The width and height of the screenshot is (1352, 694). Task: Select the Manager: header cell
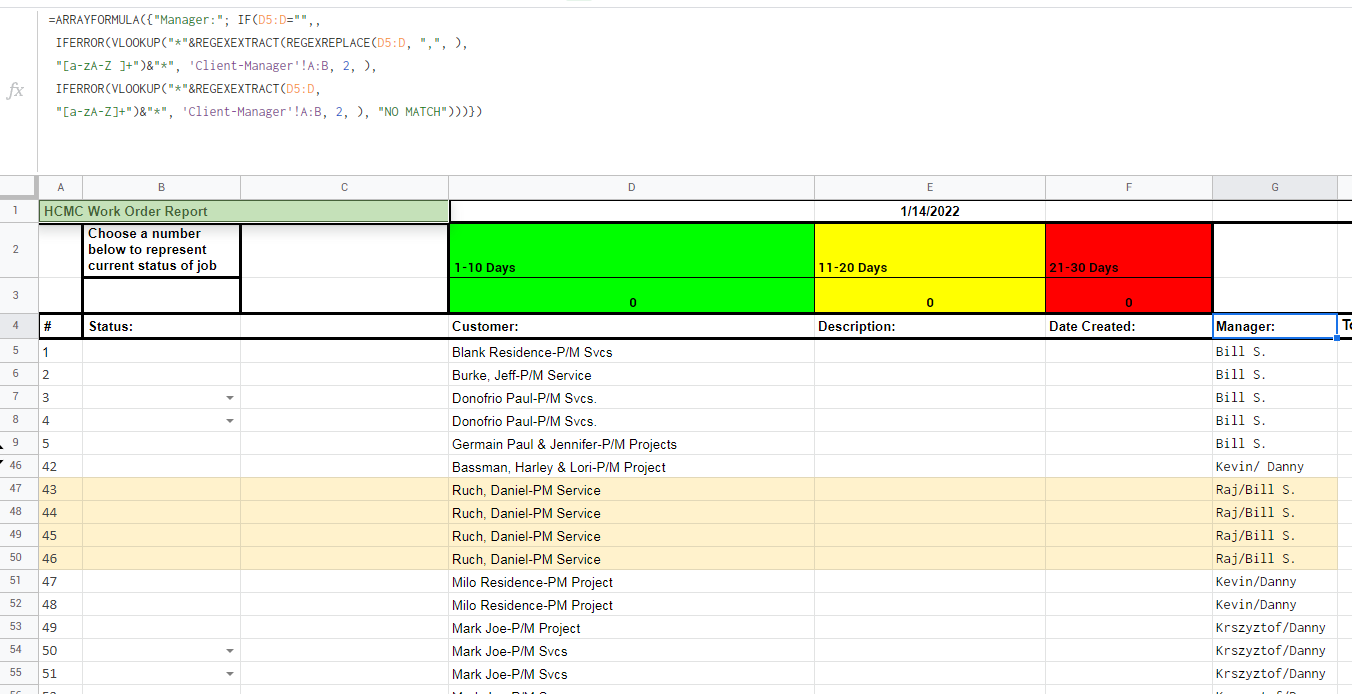pyautogui.click(x=1275, y=326)
